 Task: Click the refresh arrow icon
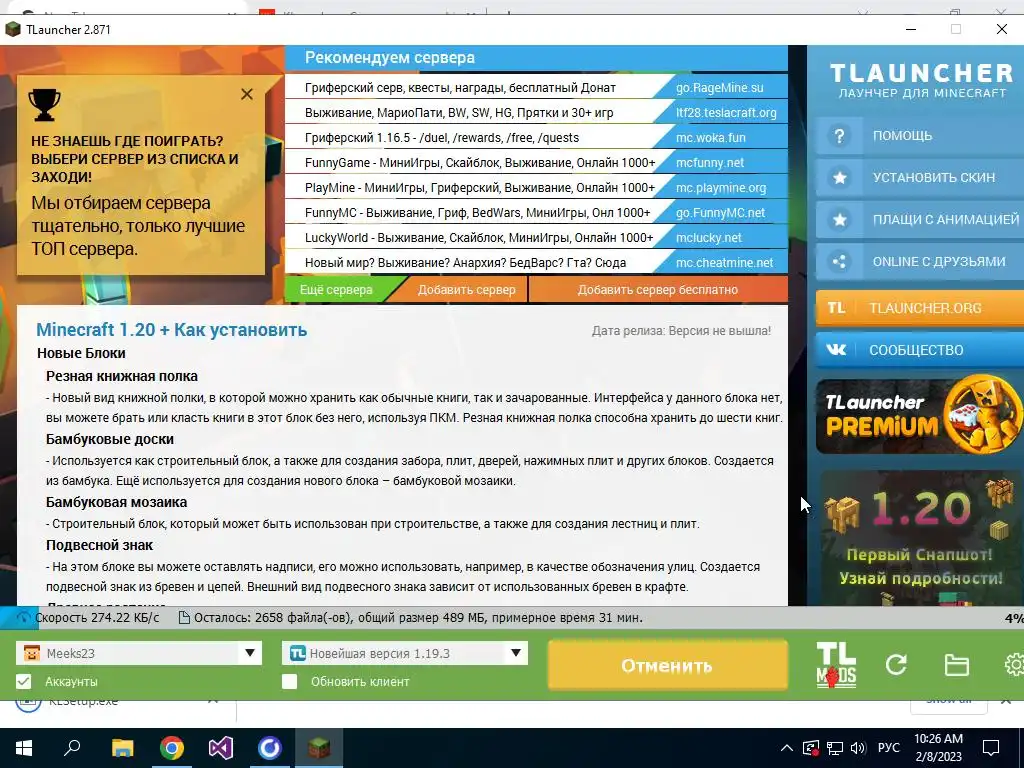[x=896, y=665]
